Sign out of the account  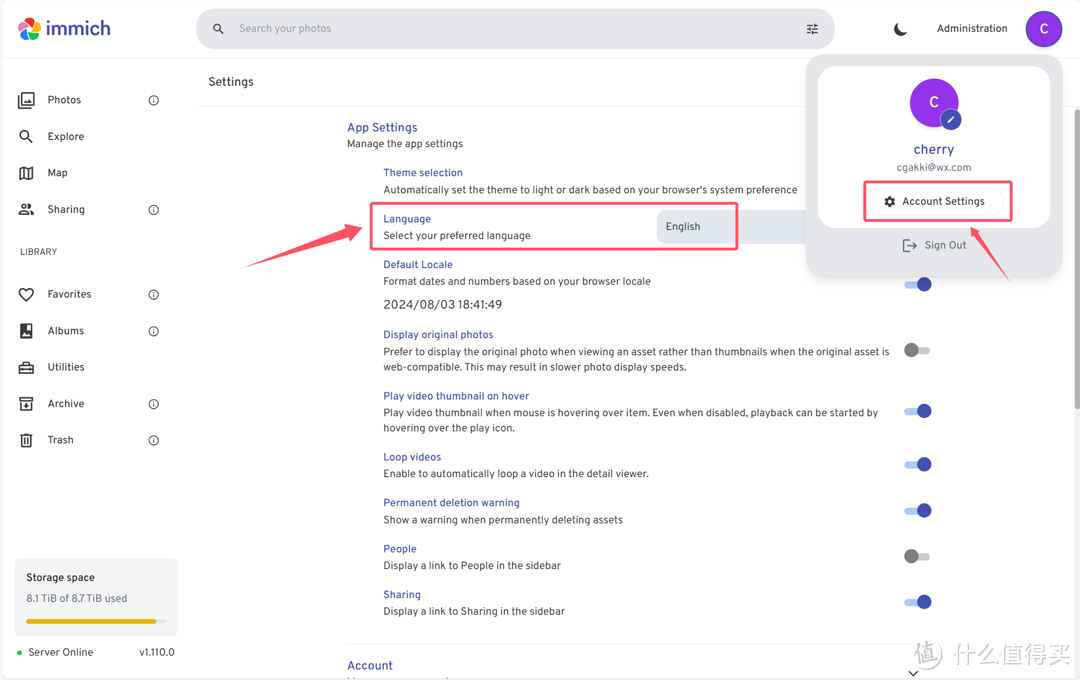click(x=934, y=245)
